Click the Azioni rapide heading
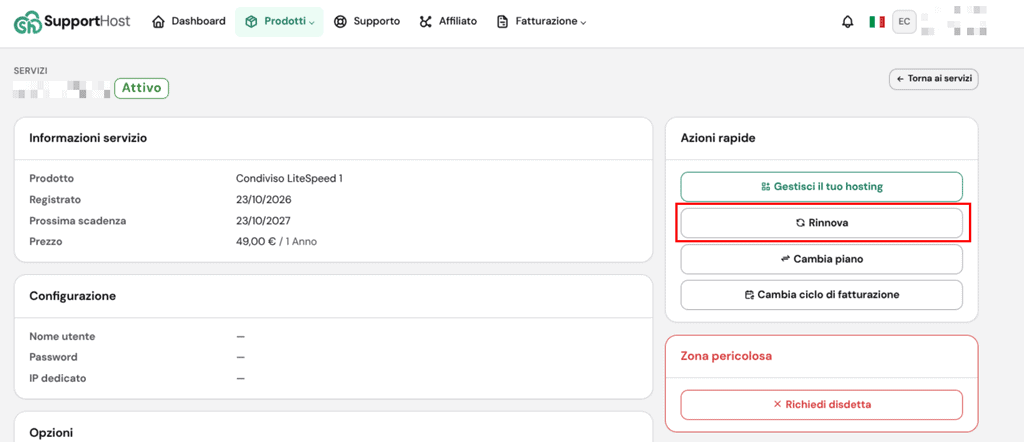The width and height of the screenshot is (1024, 442). click(x=718, y=138)
